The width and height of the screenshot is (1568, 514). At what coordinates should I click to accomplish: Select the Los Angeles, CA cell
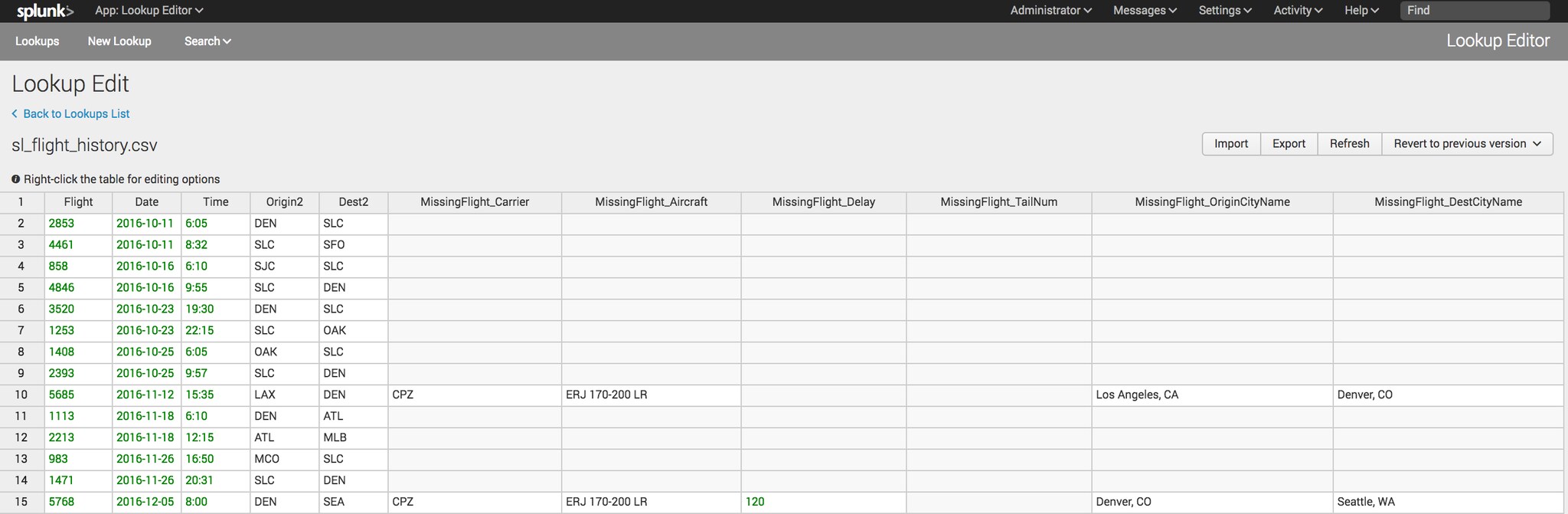pos(1213,395)
